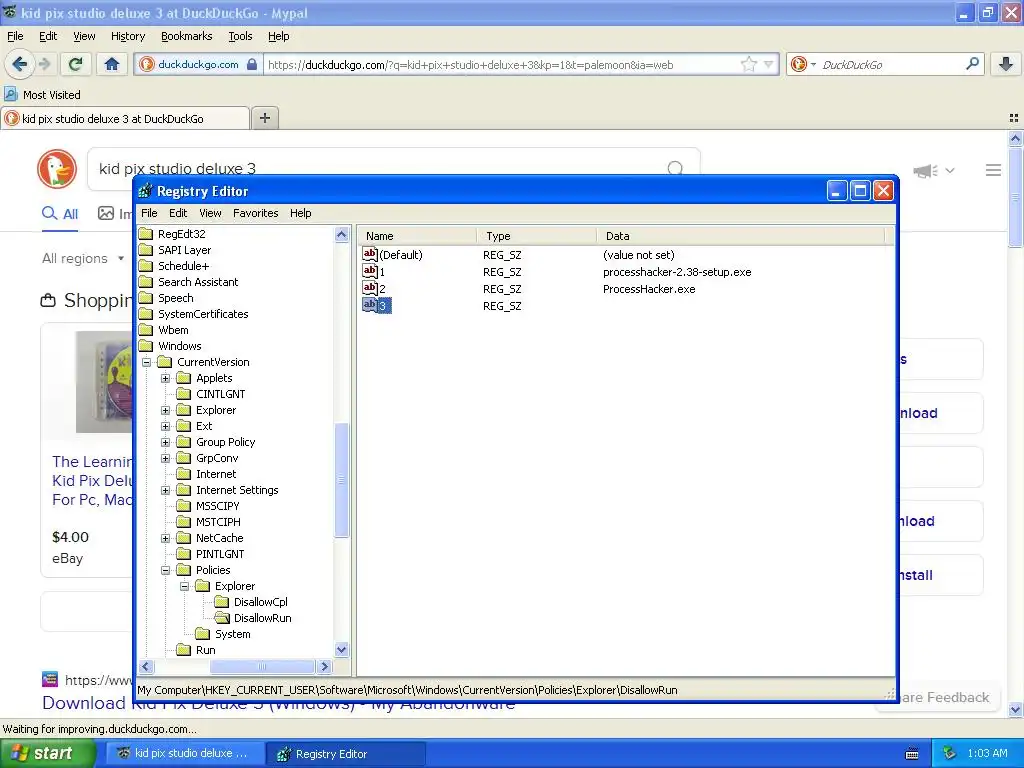Open the browser Bookmarks menu
The image size is (1024, 768).
coord(187,36)
